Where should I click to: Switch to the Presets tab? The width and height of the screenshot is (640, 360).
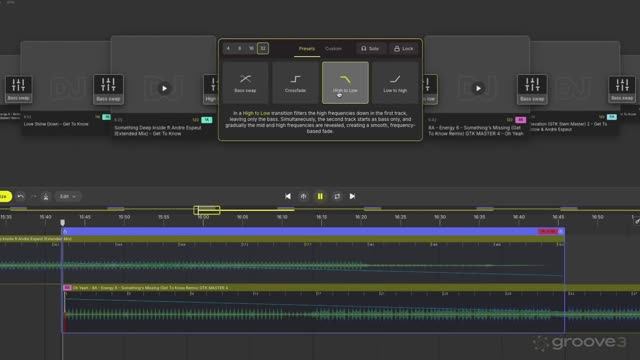[x=307, y=49]
